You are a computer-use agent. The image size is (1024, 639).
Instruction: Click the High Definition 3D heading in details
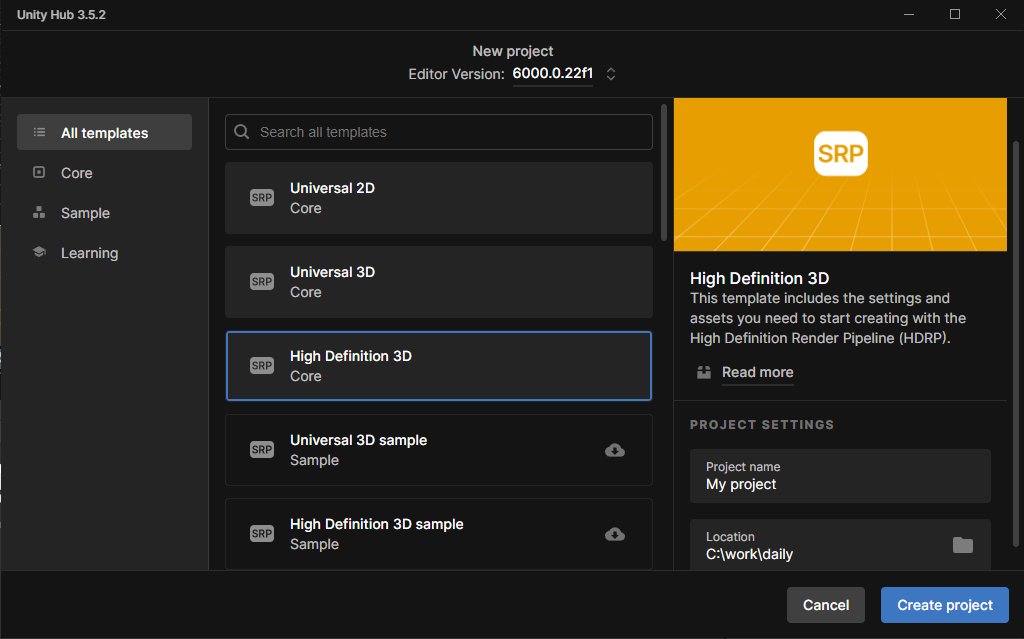point(760,278)
